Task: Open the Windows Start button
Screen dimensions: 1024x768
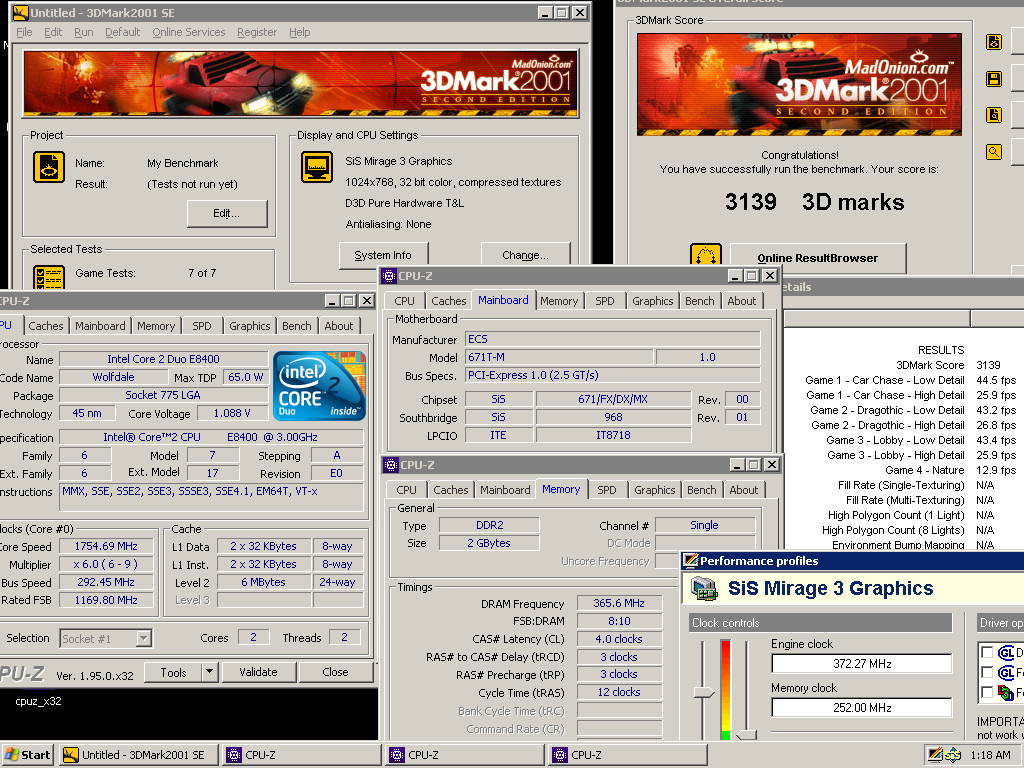Action: click(28, 755)
